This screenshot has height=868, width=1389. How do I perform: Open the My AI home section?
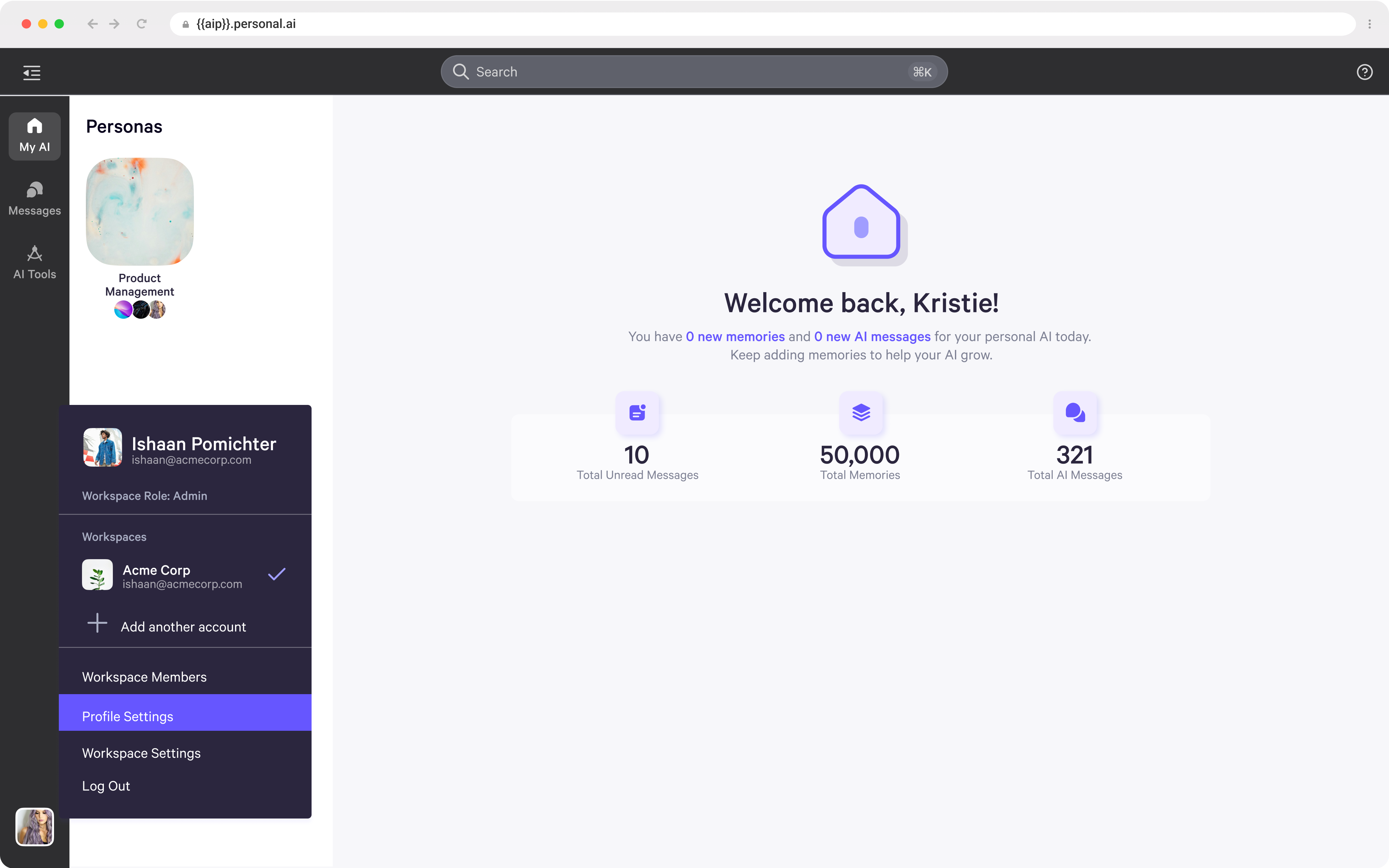coord(34,136)
